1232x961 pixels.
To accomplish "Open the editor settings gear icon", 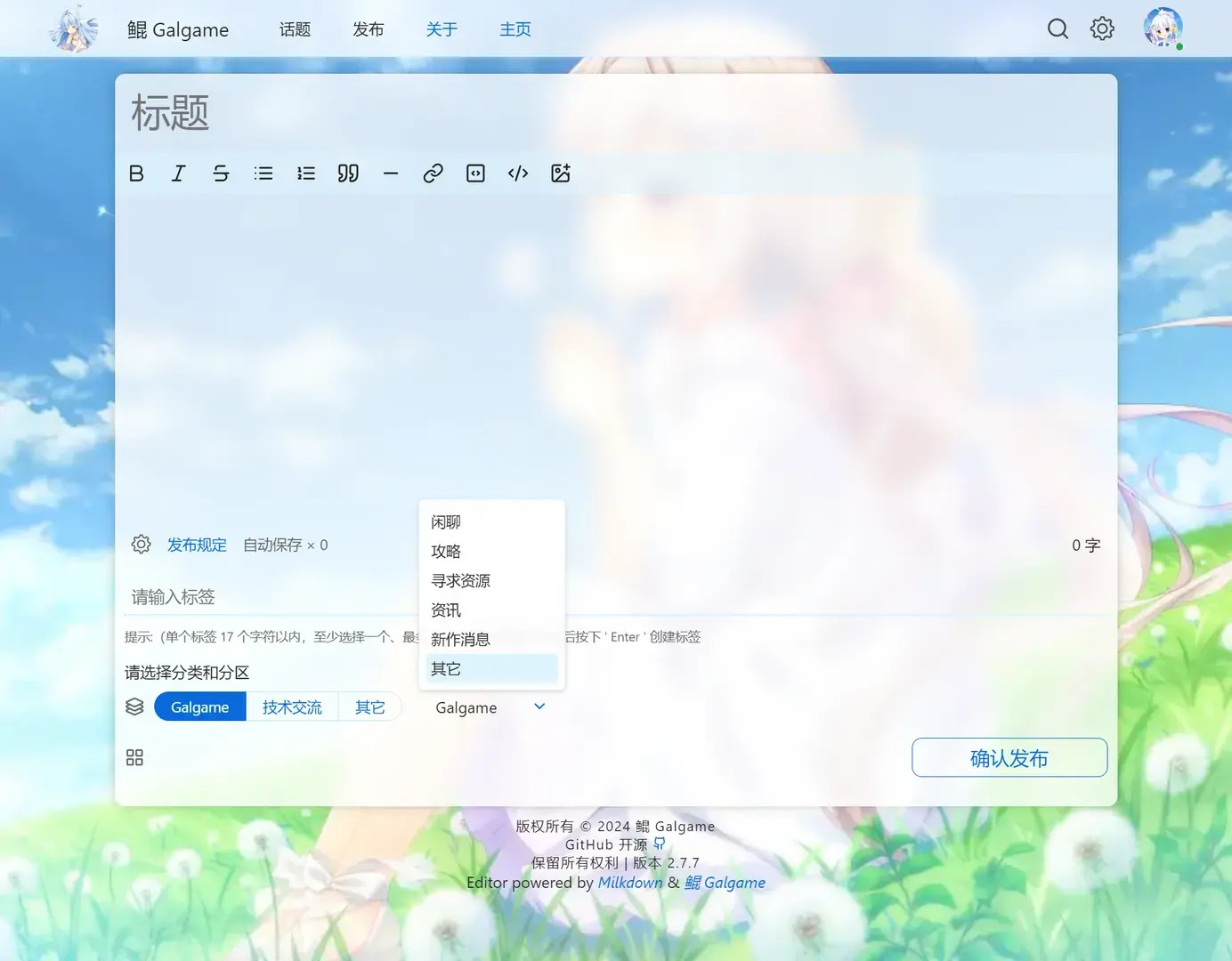I will pos(141,545).
